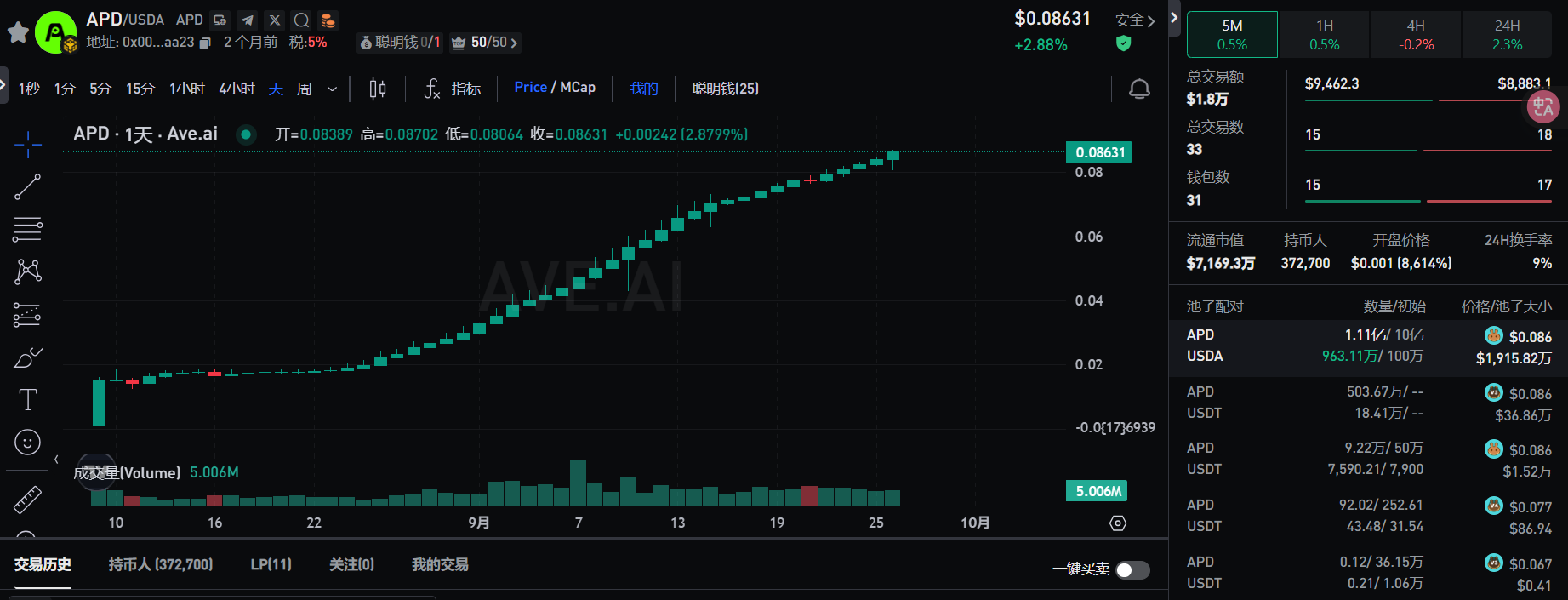Select the 4小时 timeframe
1568x600 pixels.
coord(237,89)
